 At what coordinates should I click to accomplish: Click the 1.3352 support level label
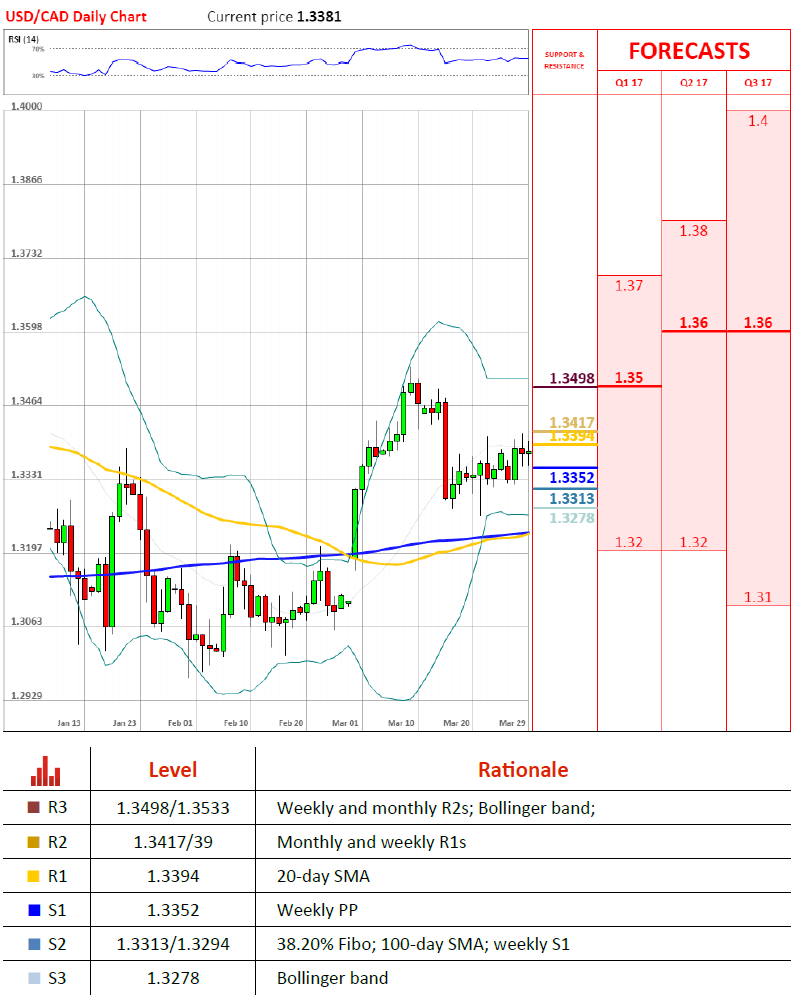click(x=572, y=478)
